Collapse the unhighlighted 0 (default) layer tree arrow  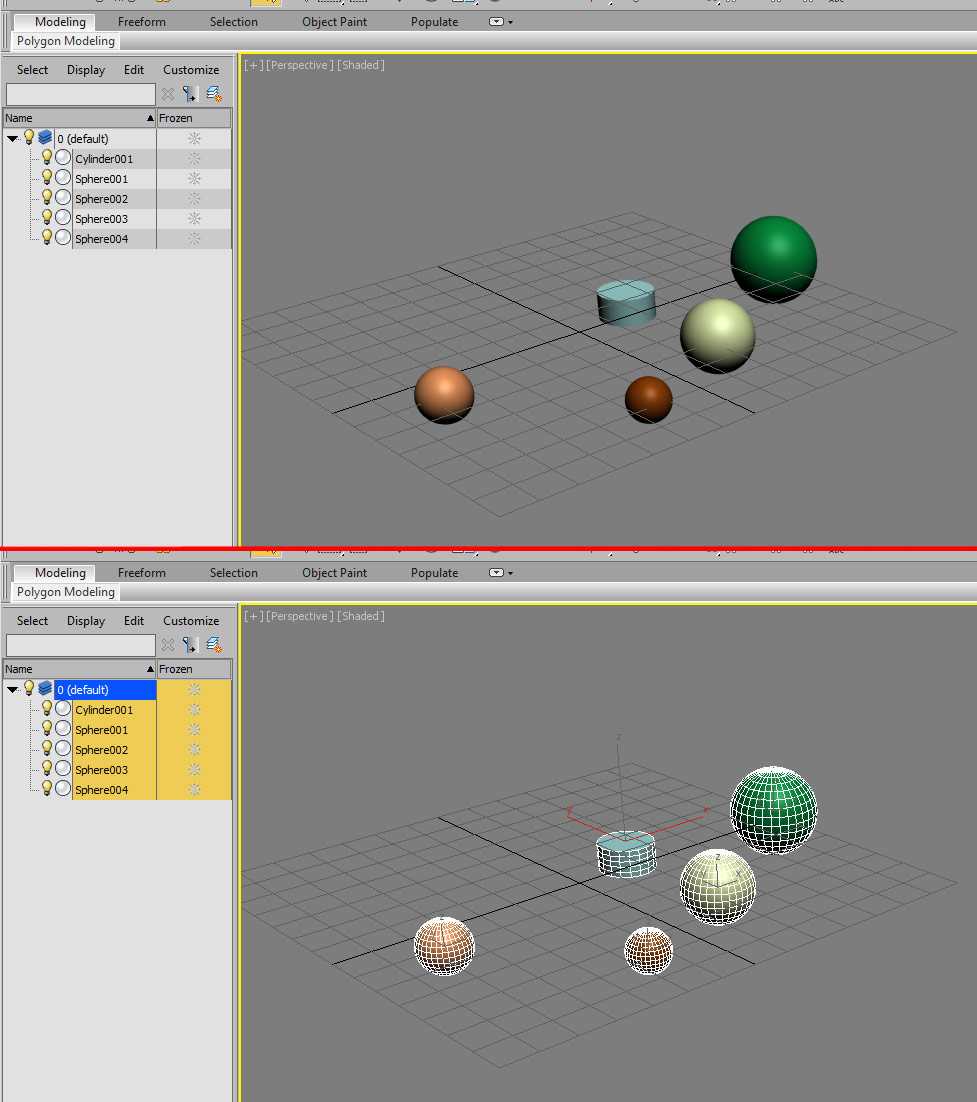tap(12, 139)
